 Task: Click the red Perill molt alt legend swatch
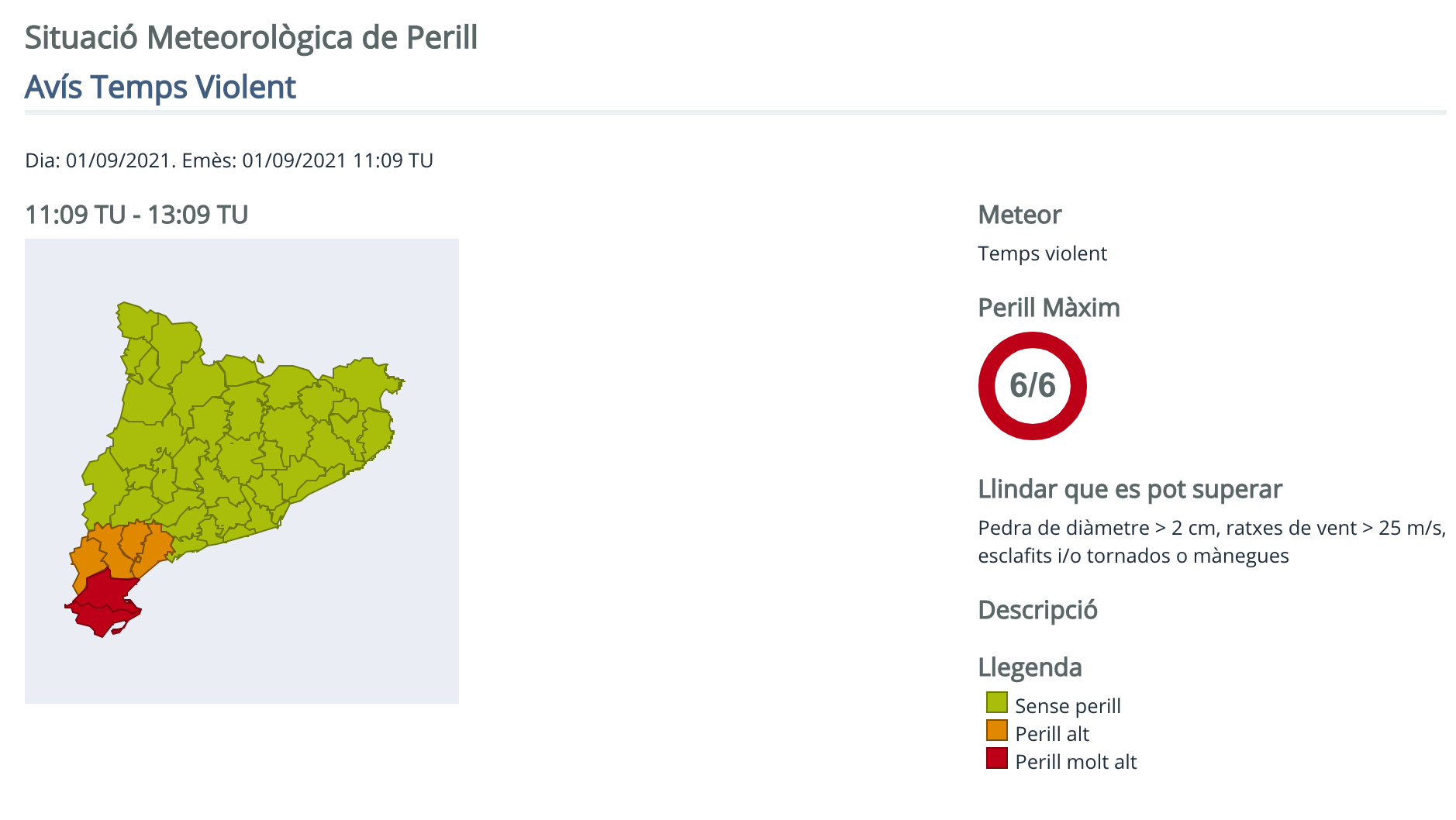click(x=996, y=759)
